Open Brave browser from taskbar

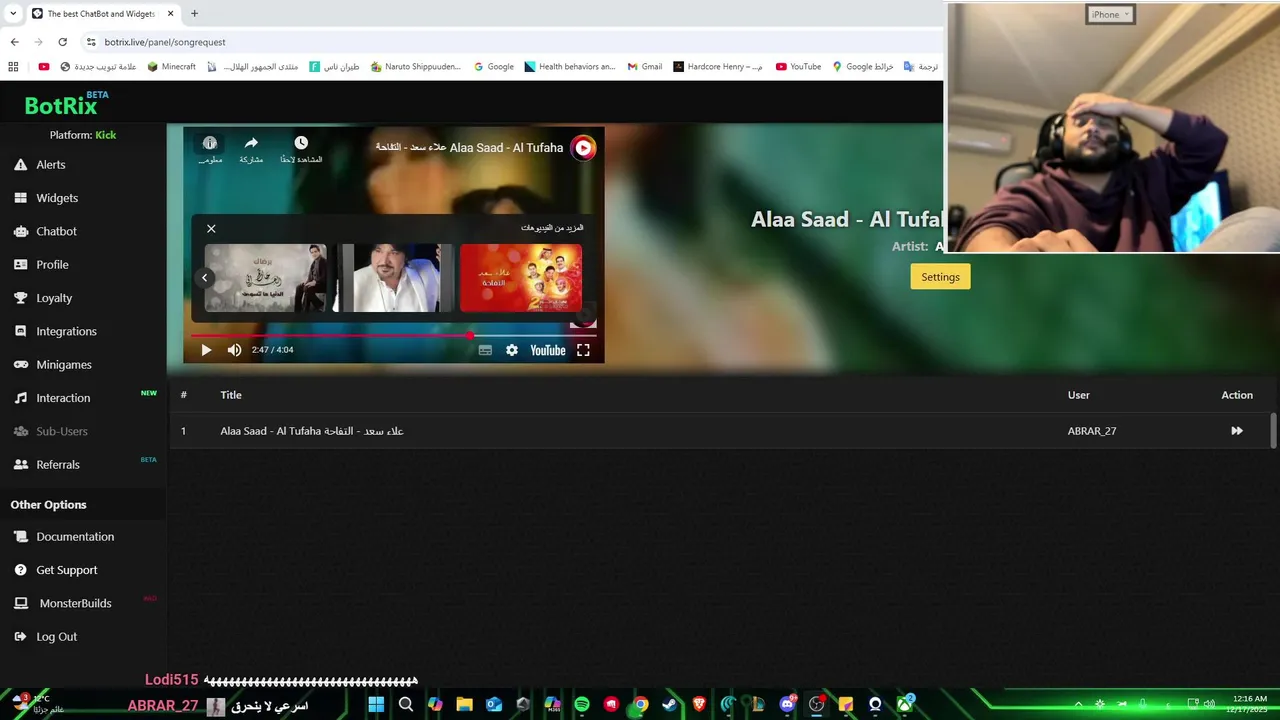(699, 704)
